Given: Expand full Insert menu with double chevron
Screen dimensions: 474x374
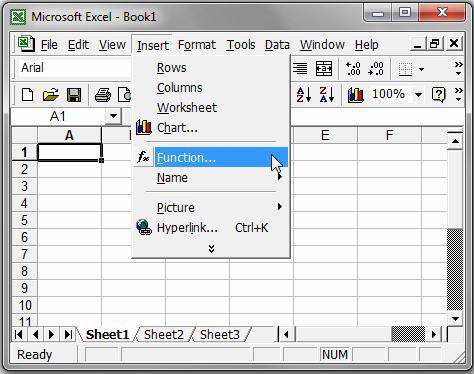Looking at the screenshot, I should (x=211, y=248).
